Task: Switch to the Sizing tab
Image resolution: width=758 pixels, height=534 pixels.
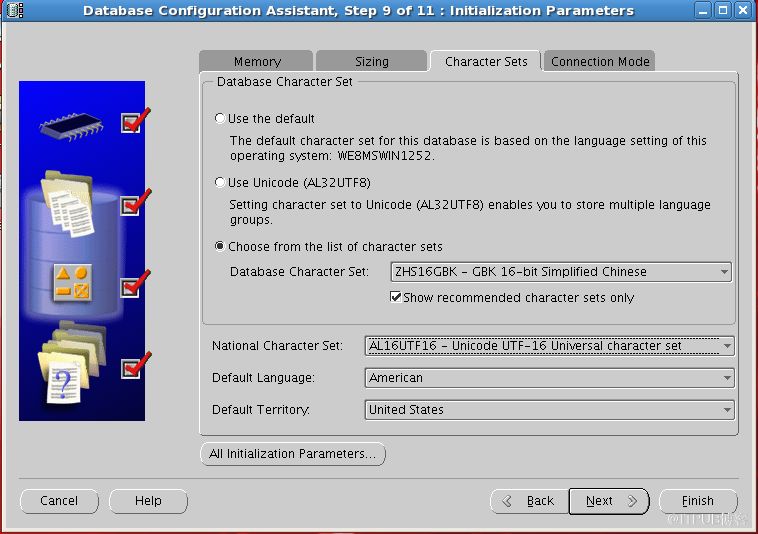Action: click(371, 61)
